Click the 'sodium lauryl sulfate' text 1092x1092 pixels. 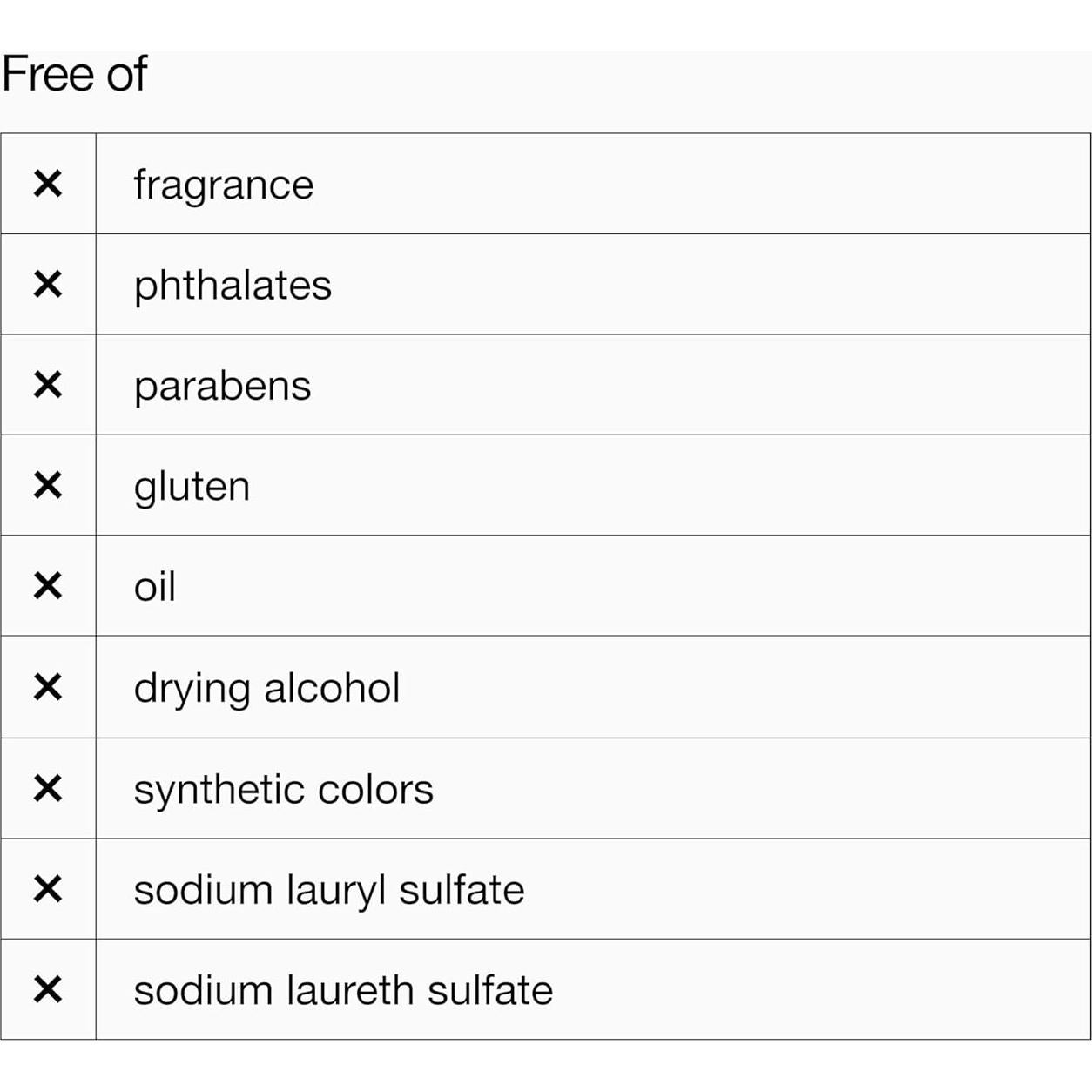pos(329,890)
